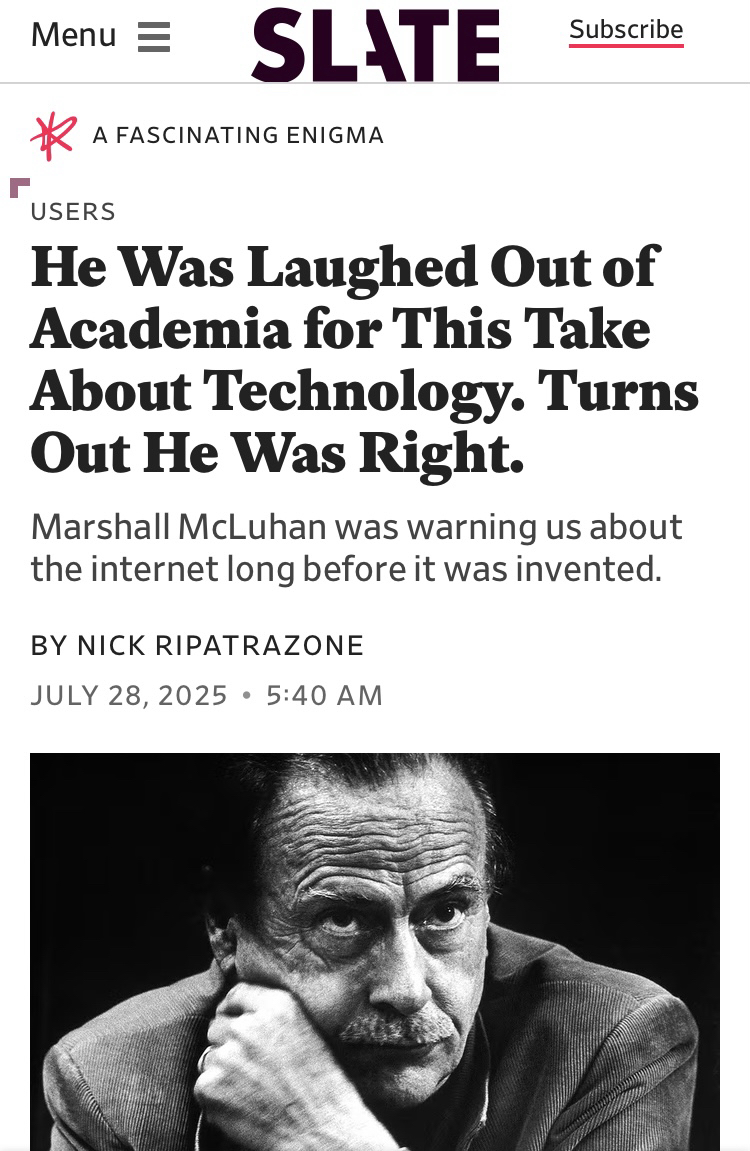Click the word BY in byline
Screen dimensions: 750x1151
click(48, 646)
